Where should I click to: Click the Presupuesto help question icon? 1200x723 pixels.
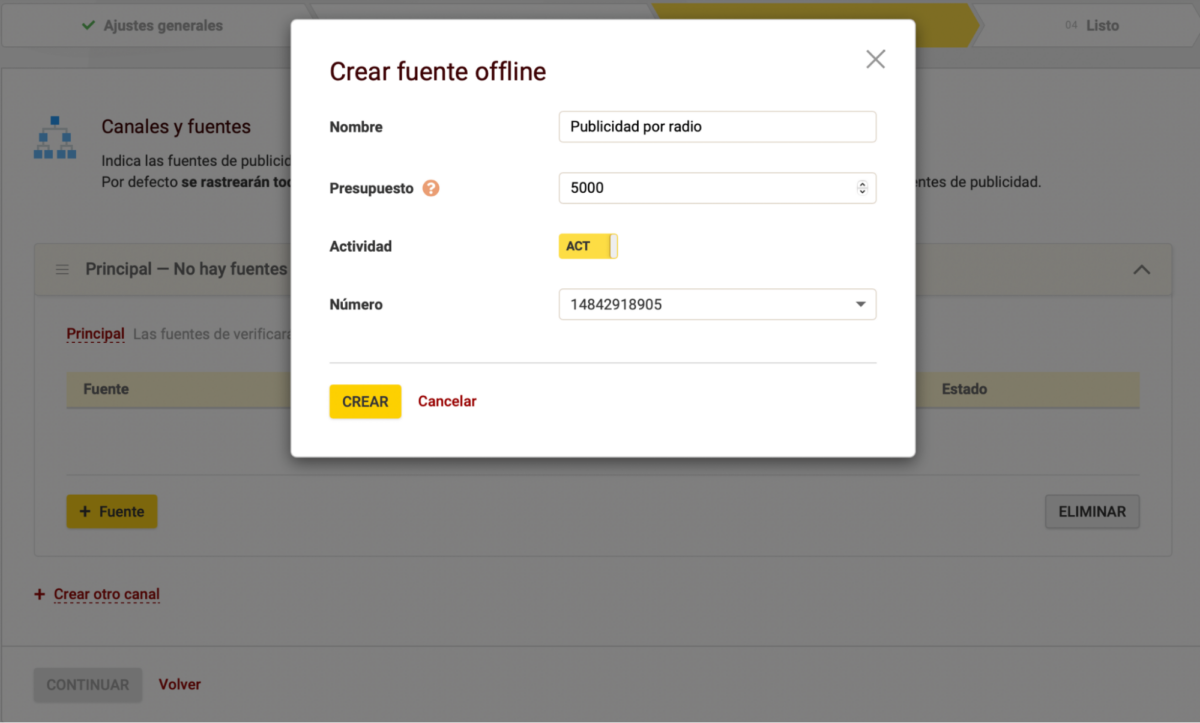coord(431,188)
